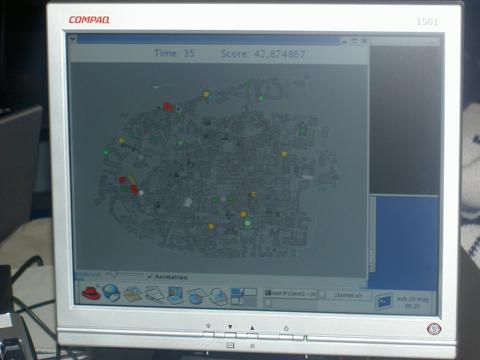Select the first workspace in workspace switcher

[236, 292]
